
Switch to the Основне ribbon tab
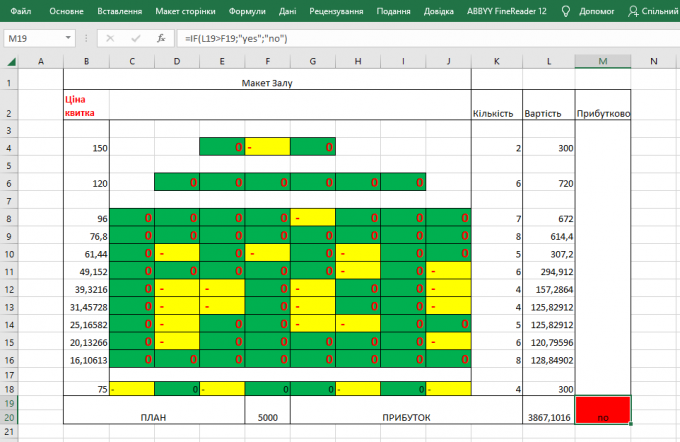[x=66, y=11]
